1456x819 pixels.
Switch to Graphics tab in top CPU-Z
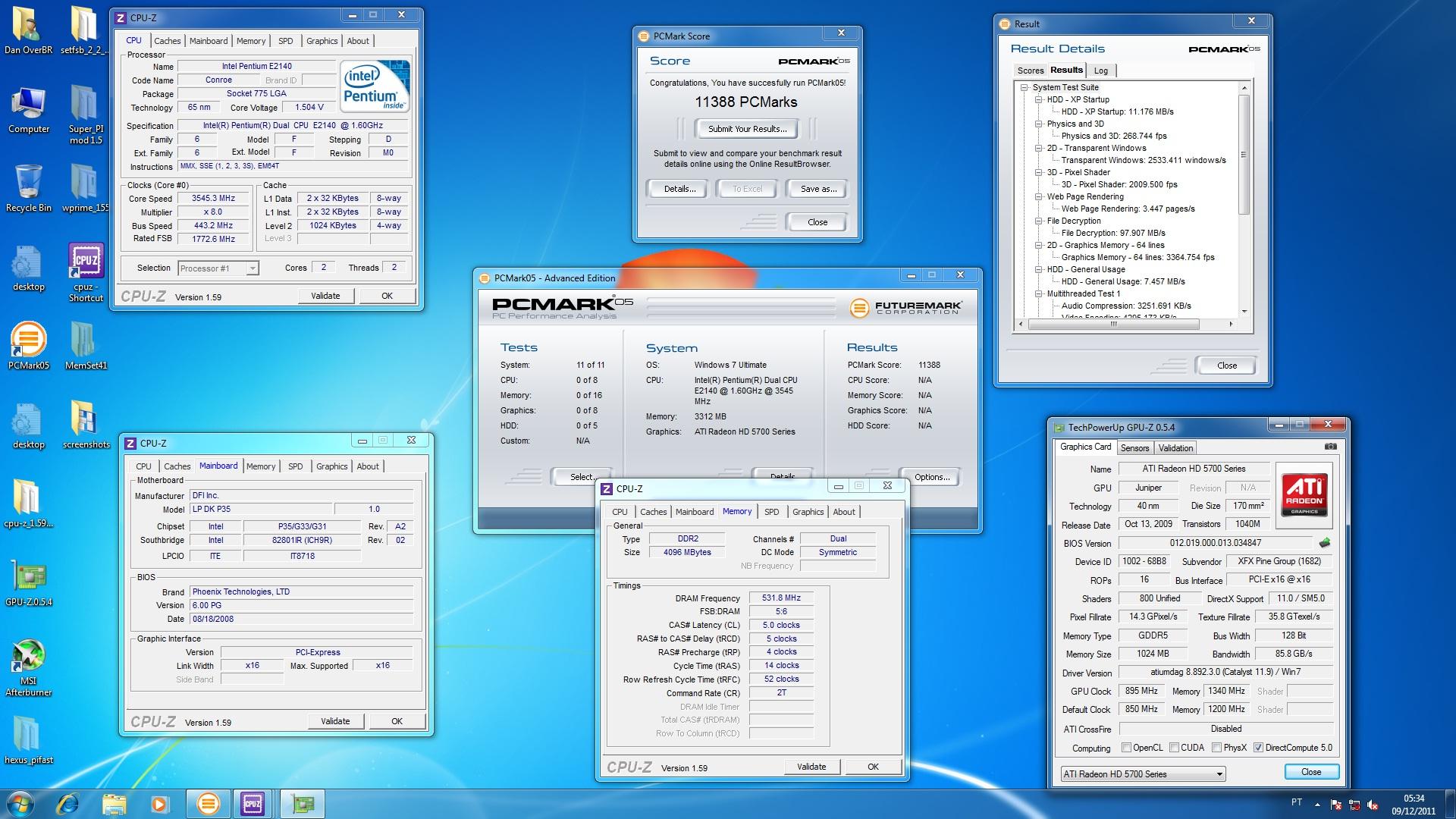[322, 41]
